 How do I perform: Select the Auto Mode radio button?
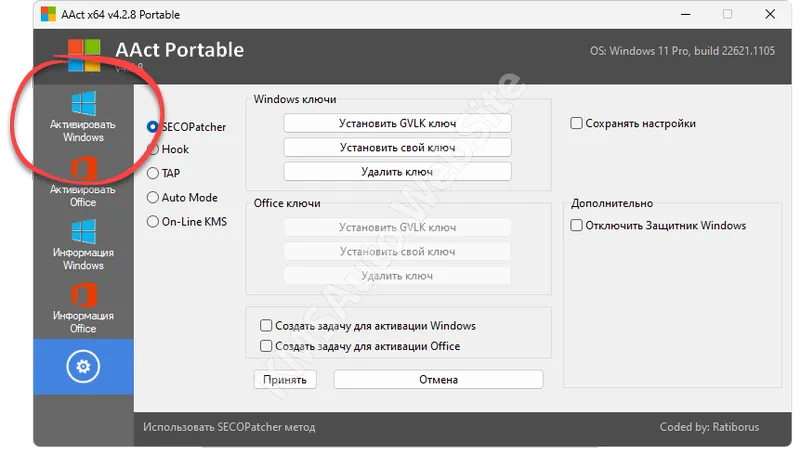[x=153, y=198]
